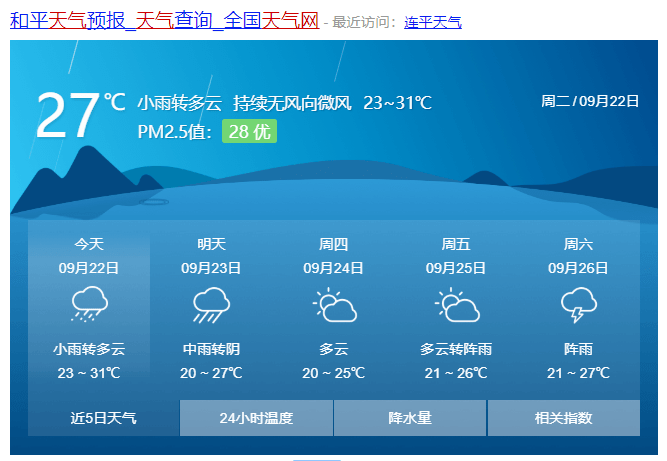Screen dimensions: 667x461
Task: Open the 降水量 tab
Action: pos(410,418)
